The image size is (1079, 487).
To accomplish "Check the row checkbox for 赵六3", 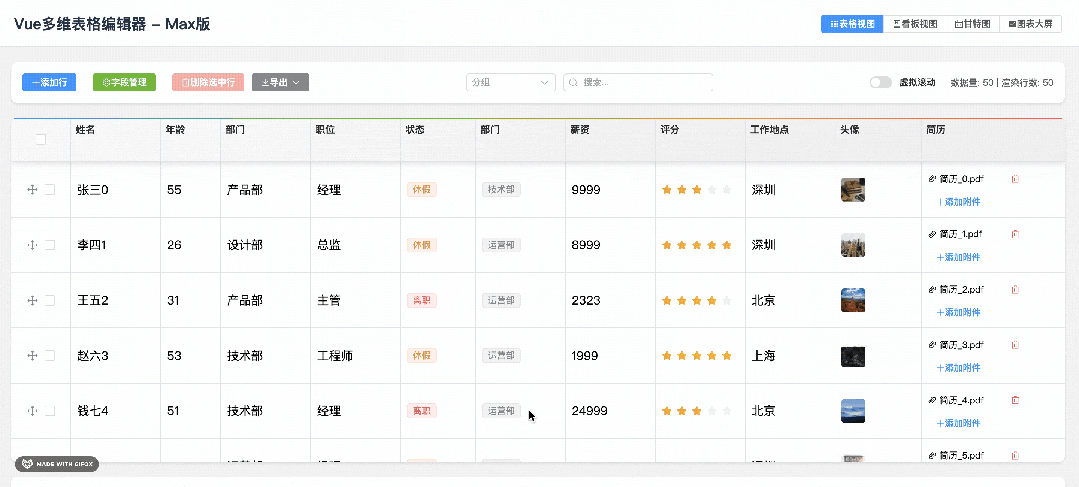I will tap(50, 355).
